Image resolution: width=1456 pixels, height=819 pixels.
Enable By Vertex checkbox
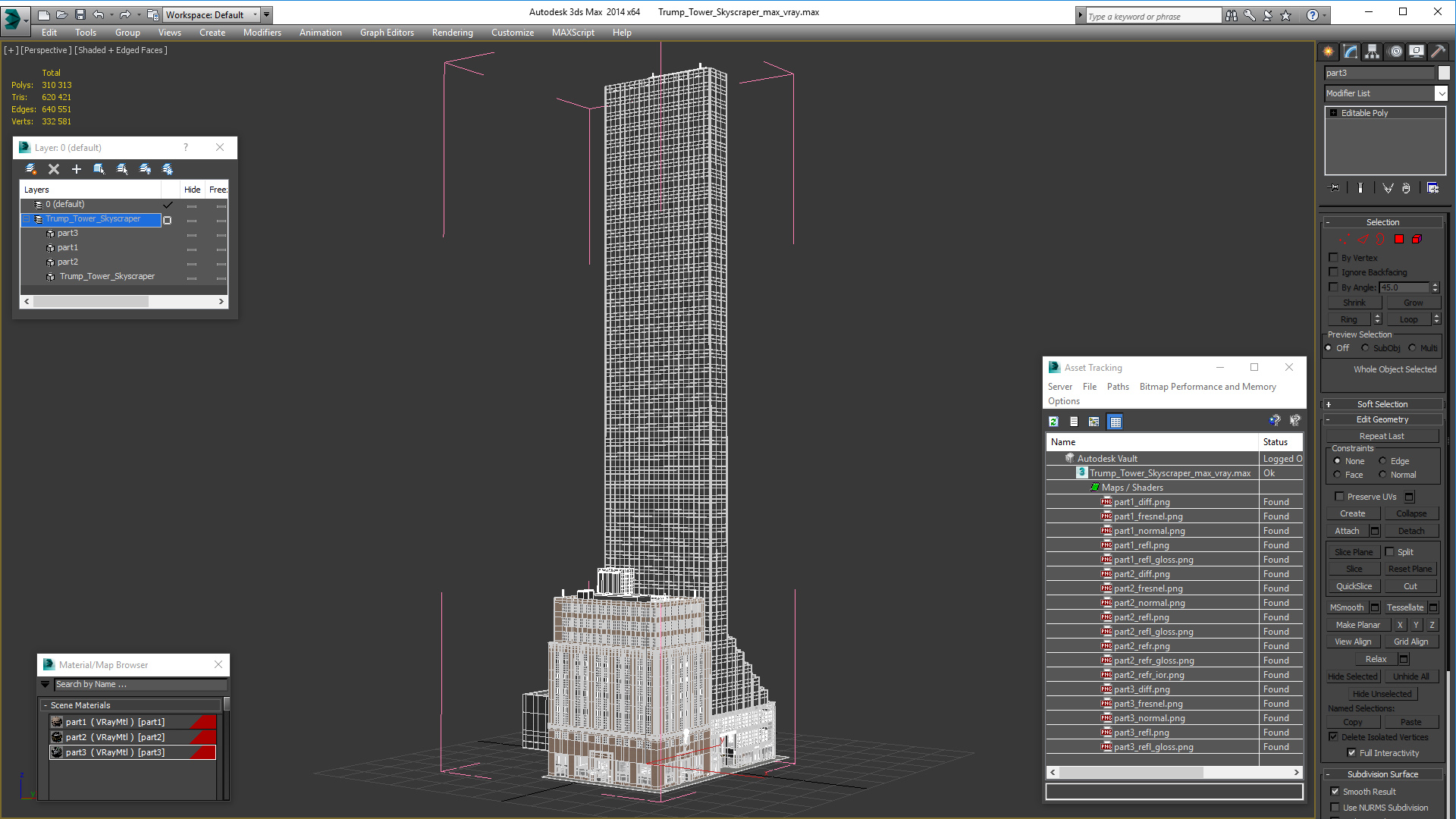(1333, 258)
